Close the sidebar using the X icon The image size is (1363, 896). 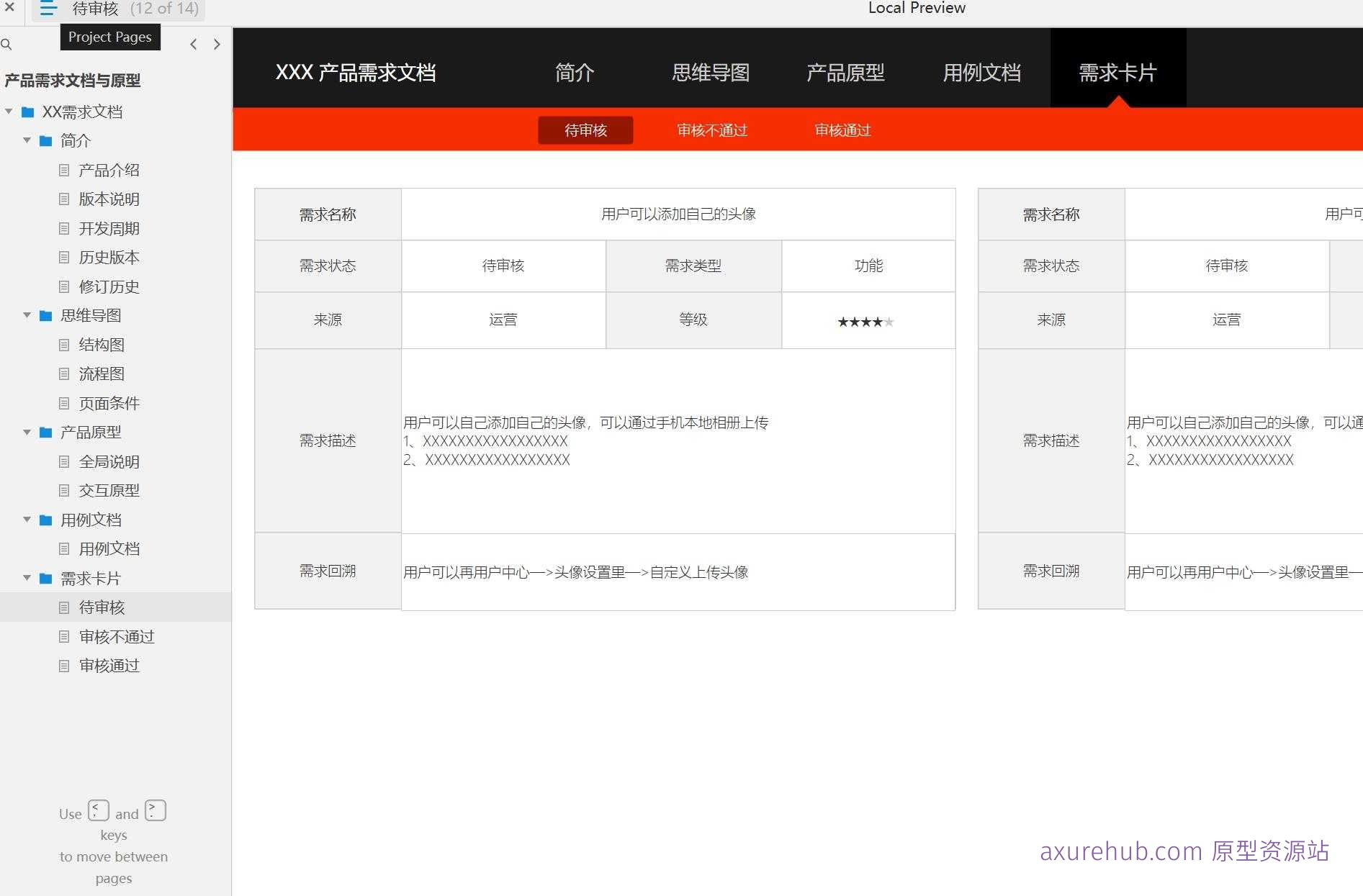pos(9,9)
